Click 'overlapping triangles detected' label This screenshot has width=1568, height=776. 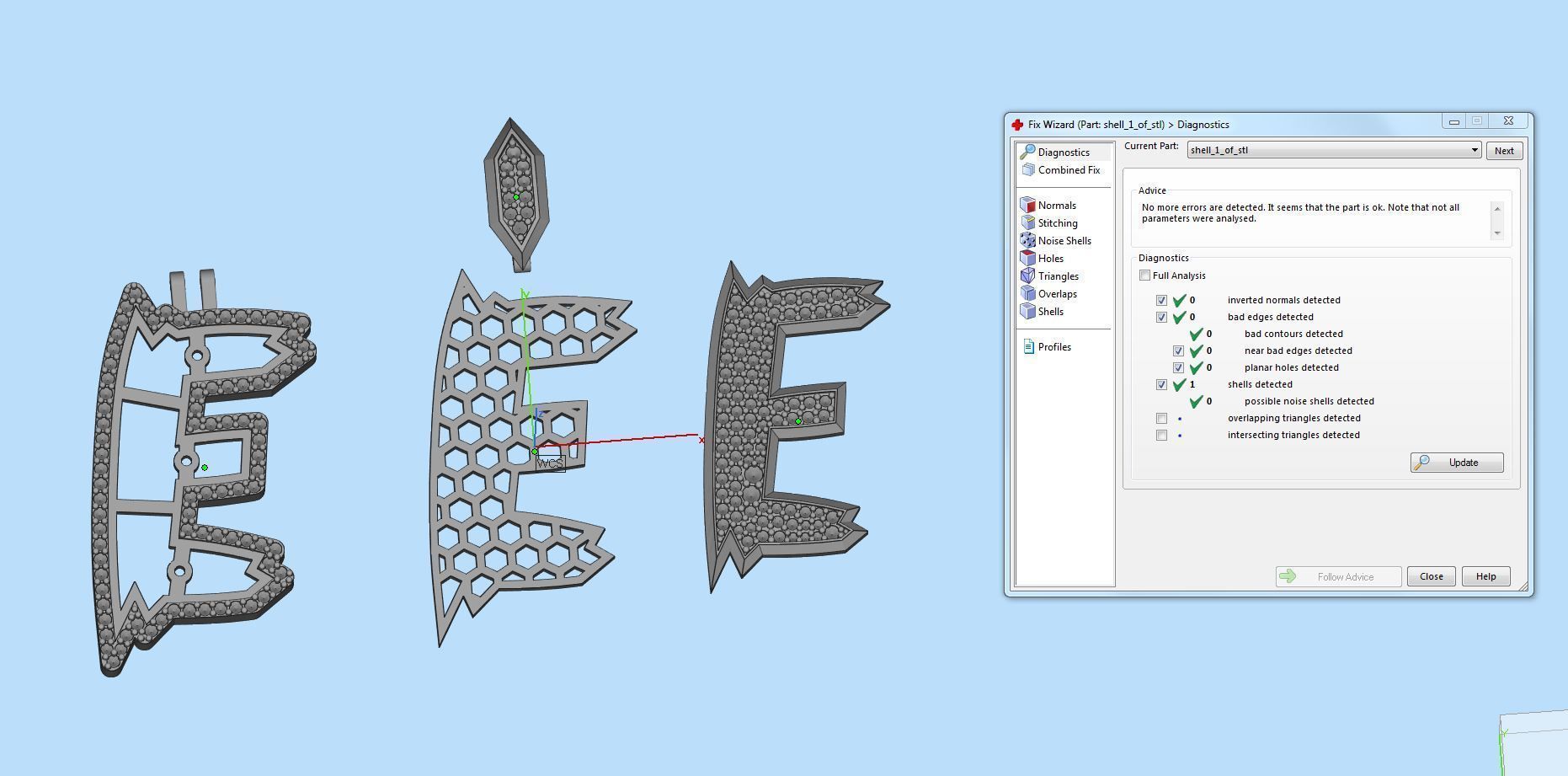click(x=1293, y=418)
